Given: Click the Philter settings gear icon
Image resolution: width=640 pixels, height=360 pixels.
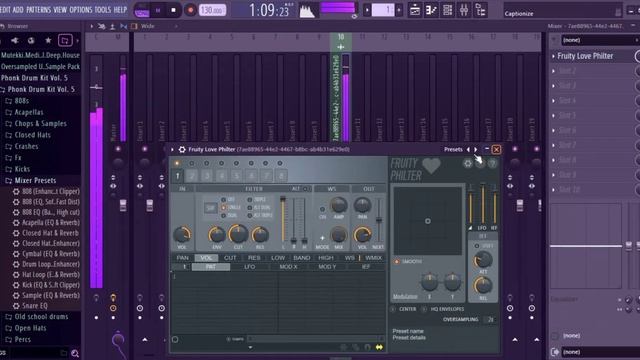Looking at the screenshot, I should tap(468, 164).
